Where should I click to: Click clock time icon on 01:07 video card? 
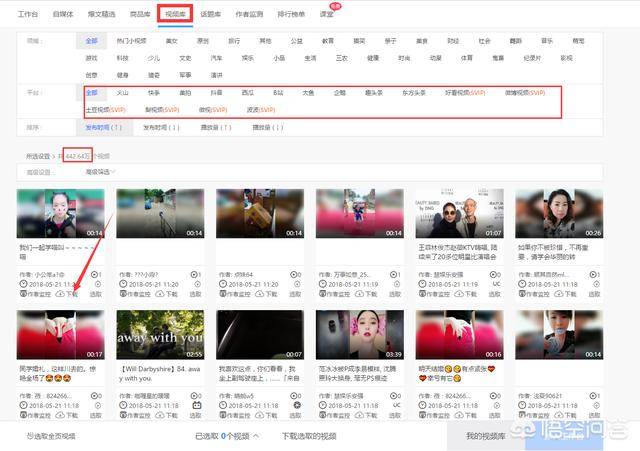[x=422, y=284]
